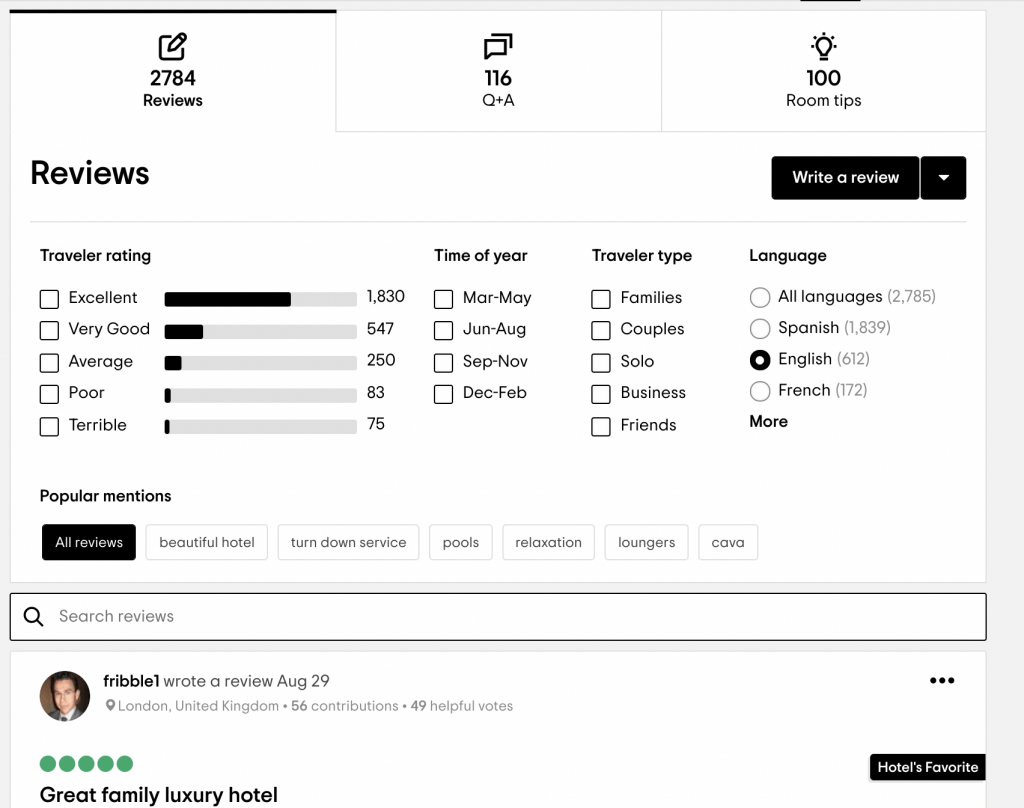This screenshot has height=808, width=1024.
Task: Click the Reviews pencil icon
Action: pyautogui.click(x=173, y=46)
